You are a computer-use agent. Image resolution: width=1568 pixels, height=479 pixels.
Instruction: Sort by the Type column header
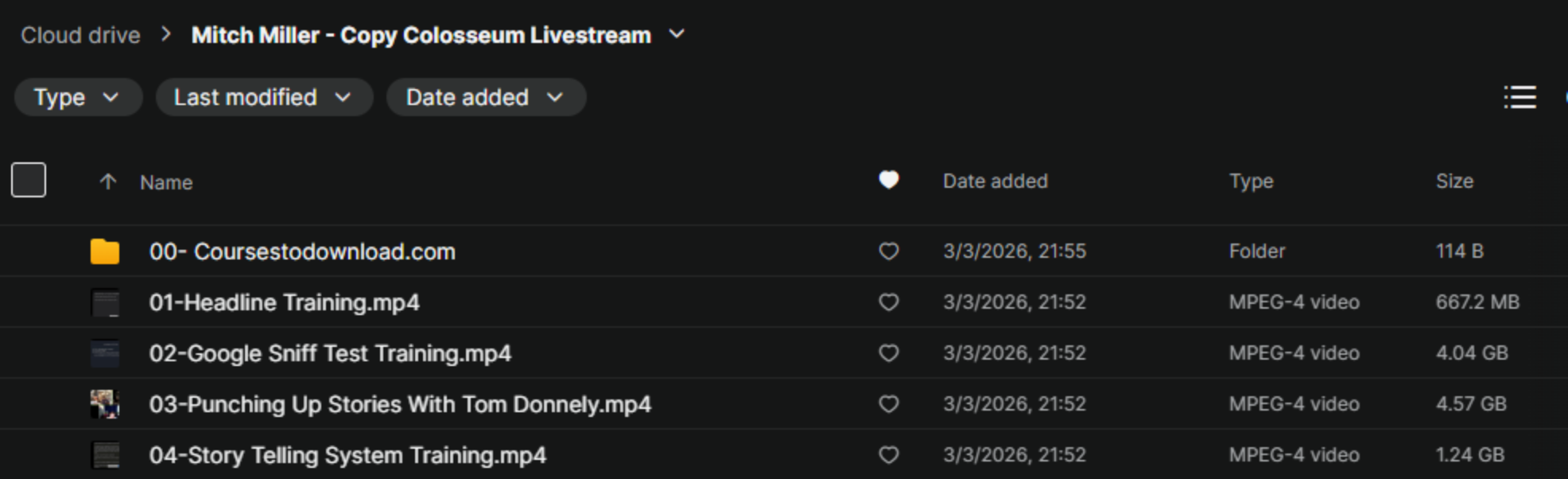[1251, 181]
